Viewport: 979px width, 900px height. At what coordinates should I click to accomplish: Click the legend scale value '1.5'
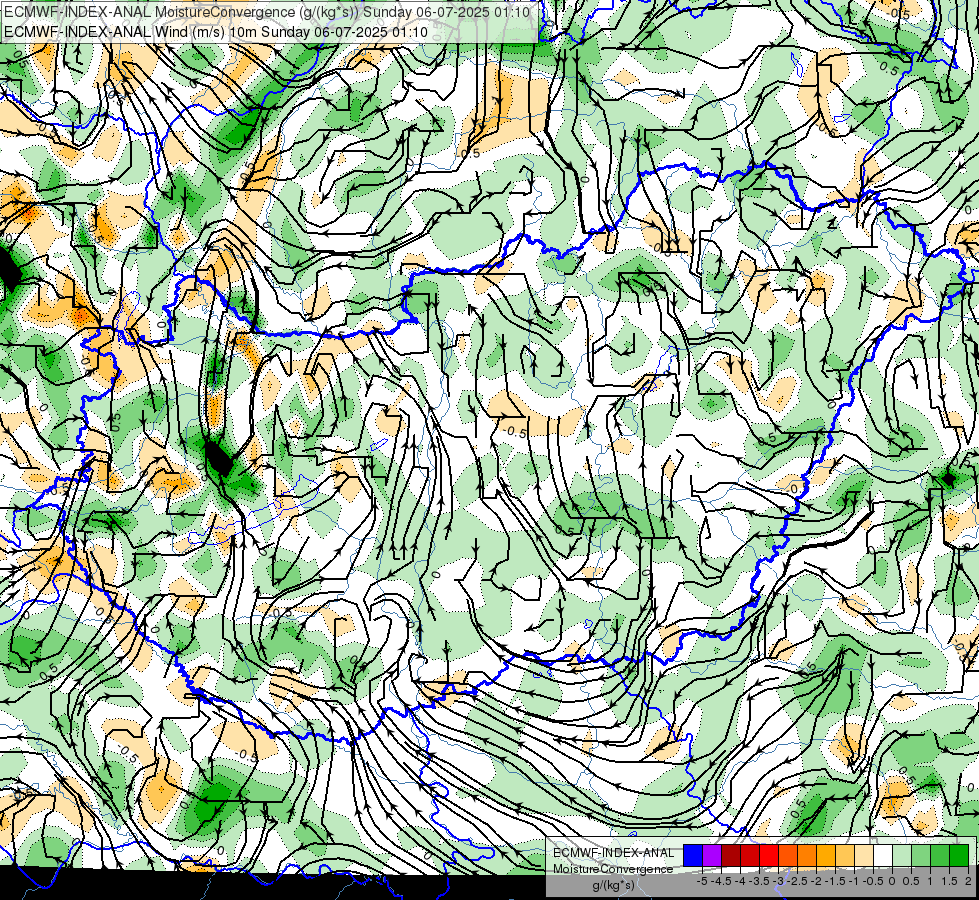(949, 881)
